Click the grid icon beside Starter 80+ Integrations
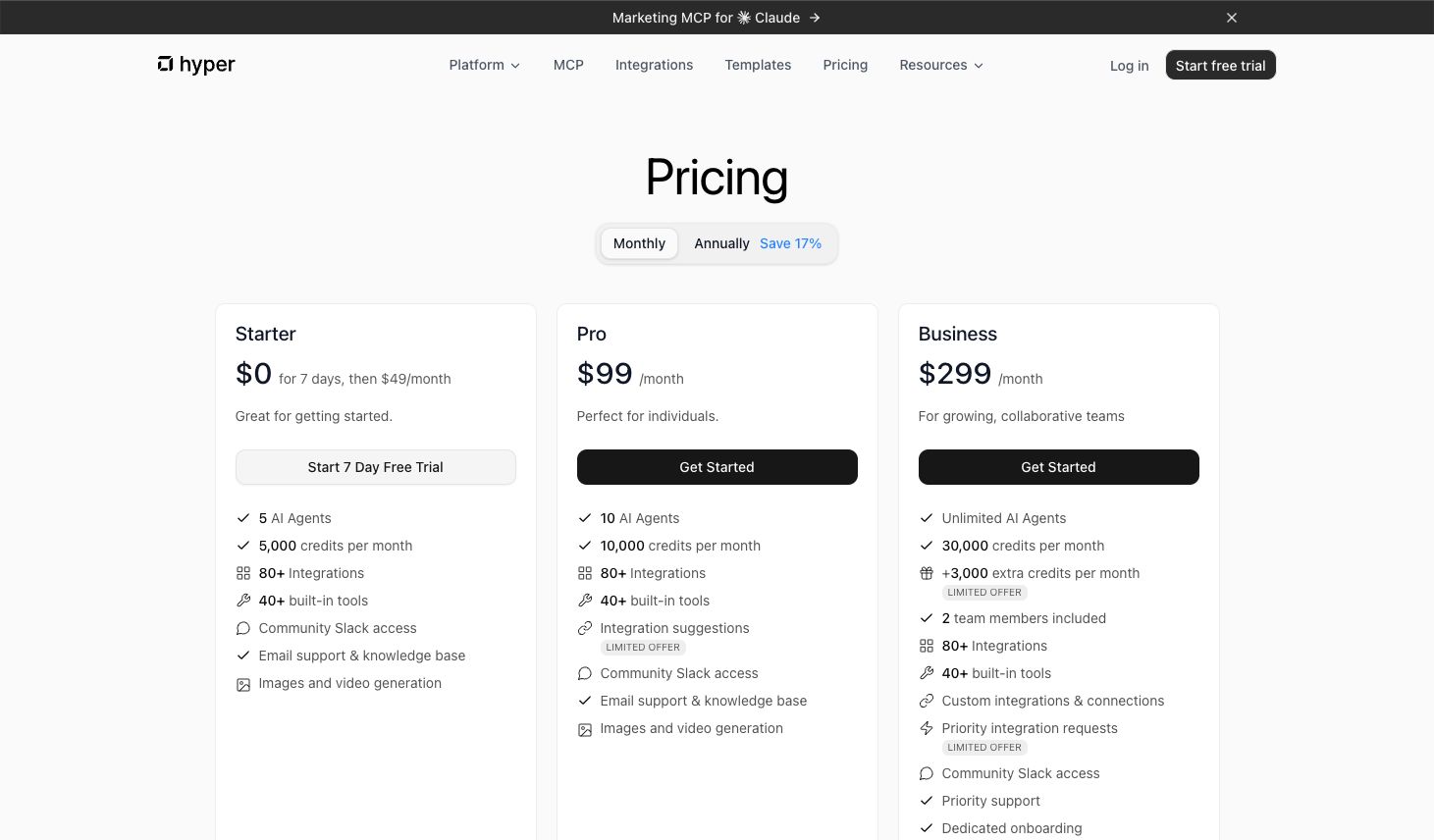The image size is (1434, 840). pos(243,573)
